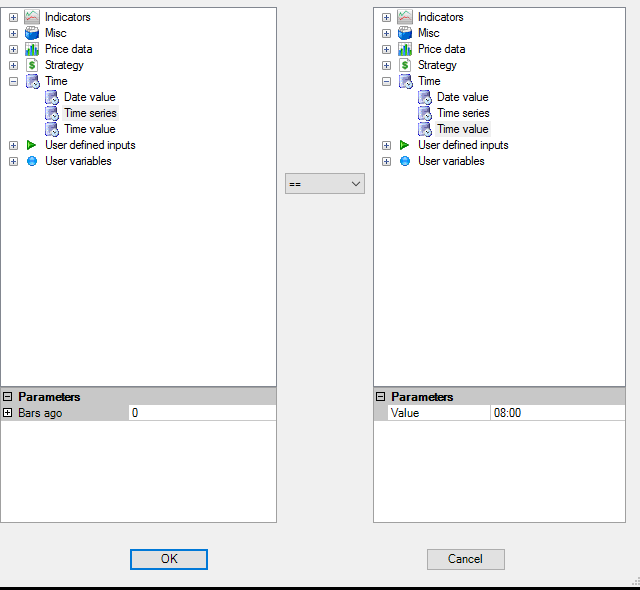Open the == comparison operator dropdown
640x590 pixels.
pos(325,184)
